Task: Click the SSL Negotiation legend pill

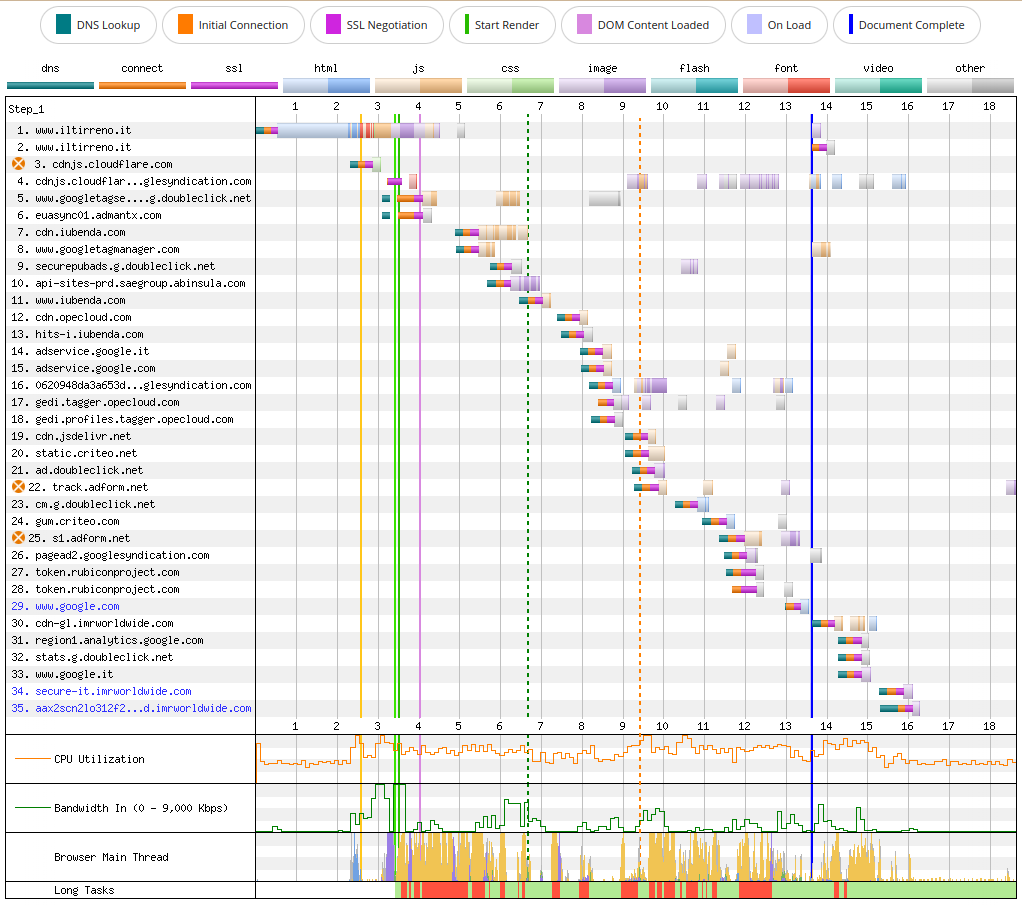Action: click(377, 25)
